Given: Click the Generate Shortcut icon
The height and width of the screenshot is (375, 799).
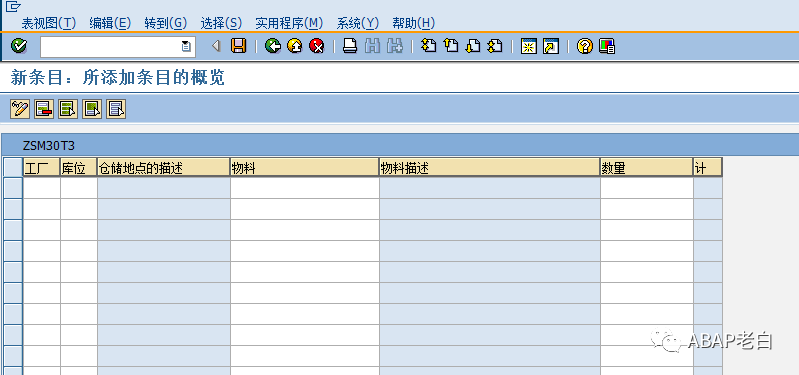Looking at the screenshot, I should tap(551, 46).
